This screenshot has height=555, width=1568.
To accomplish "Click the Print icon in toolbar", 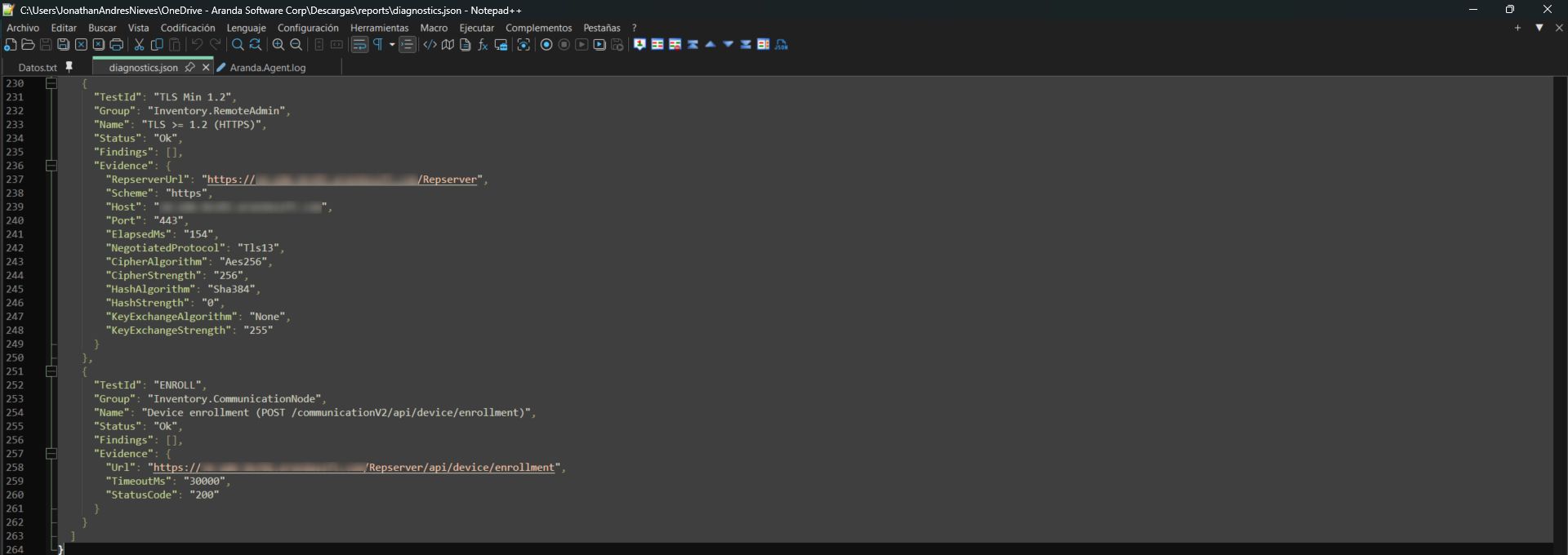I will (x=117, y=45).
